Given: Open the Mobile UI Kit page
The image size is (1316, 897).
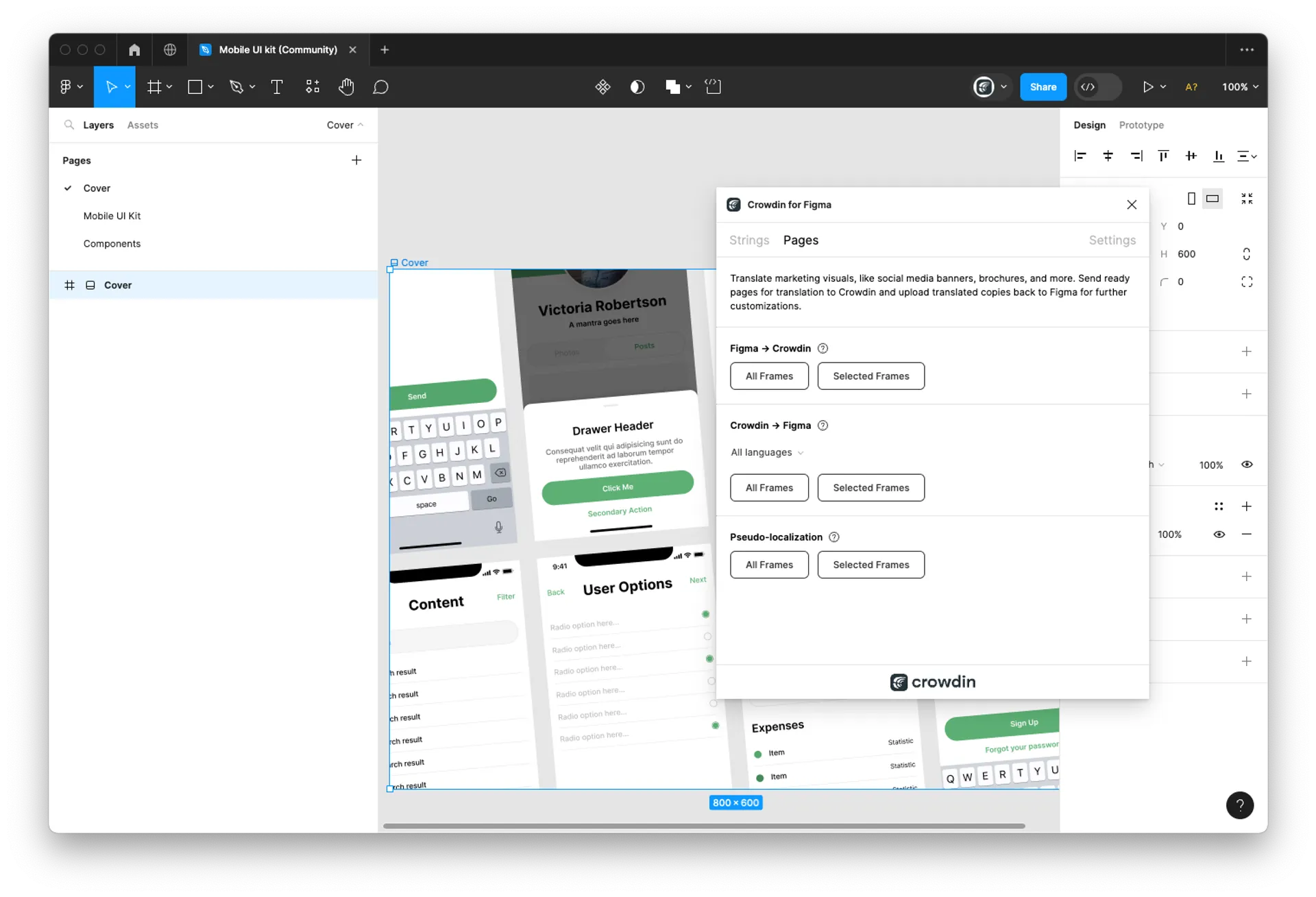Looking at the screenshot, I should 112,216.
